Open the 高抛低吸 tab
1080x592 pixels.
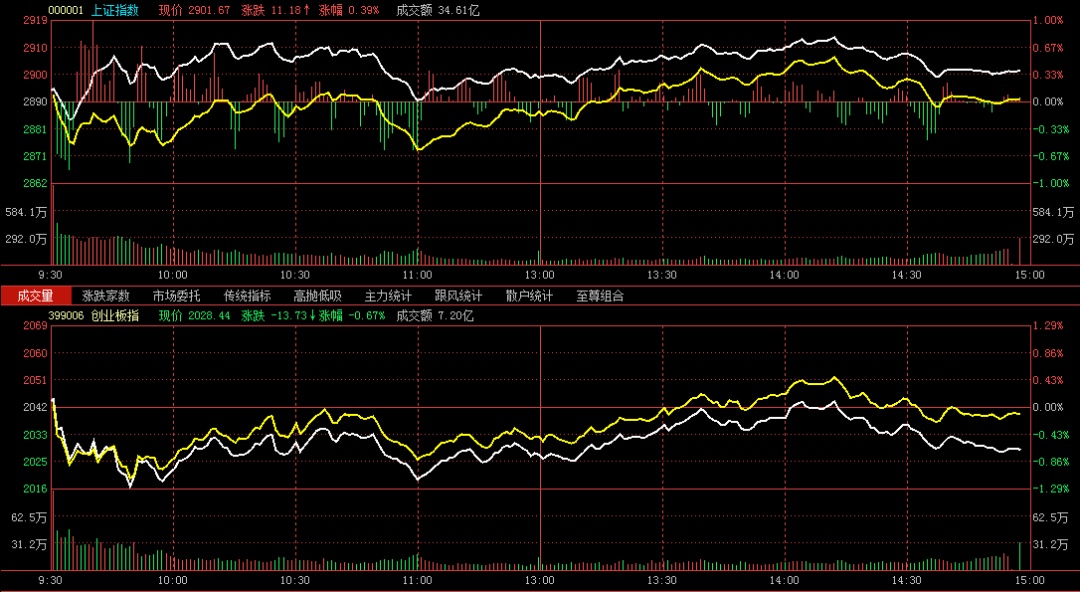(x=317, y=296)
